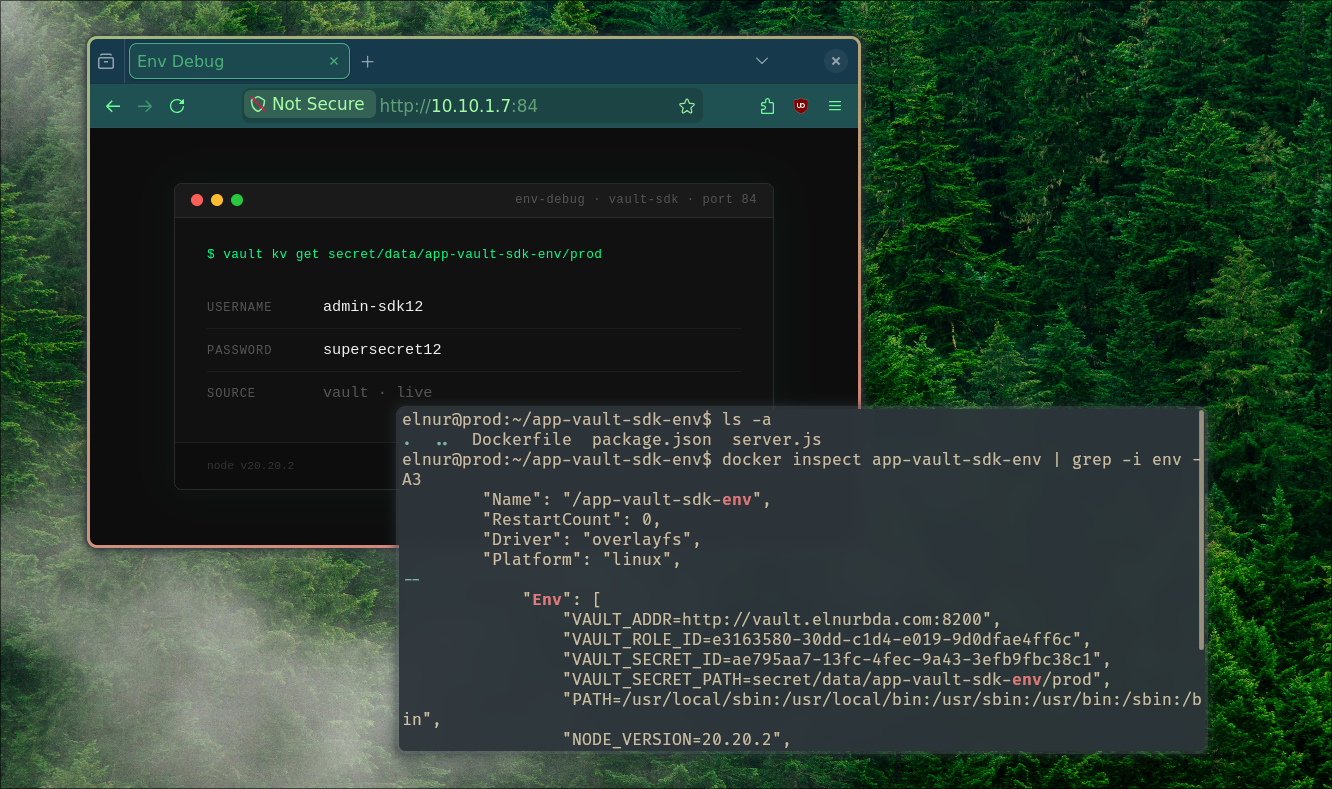Reload the Env Debug page
1332x789 pixels.
pyautogui.click(x=177, y=106)
